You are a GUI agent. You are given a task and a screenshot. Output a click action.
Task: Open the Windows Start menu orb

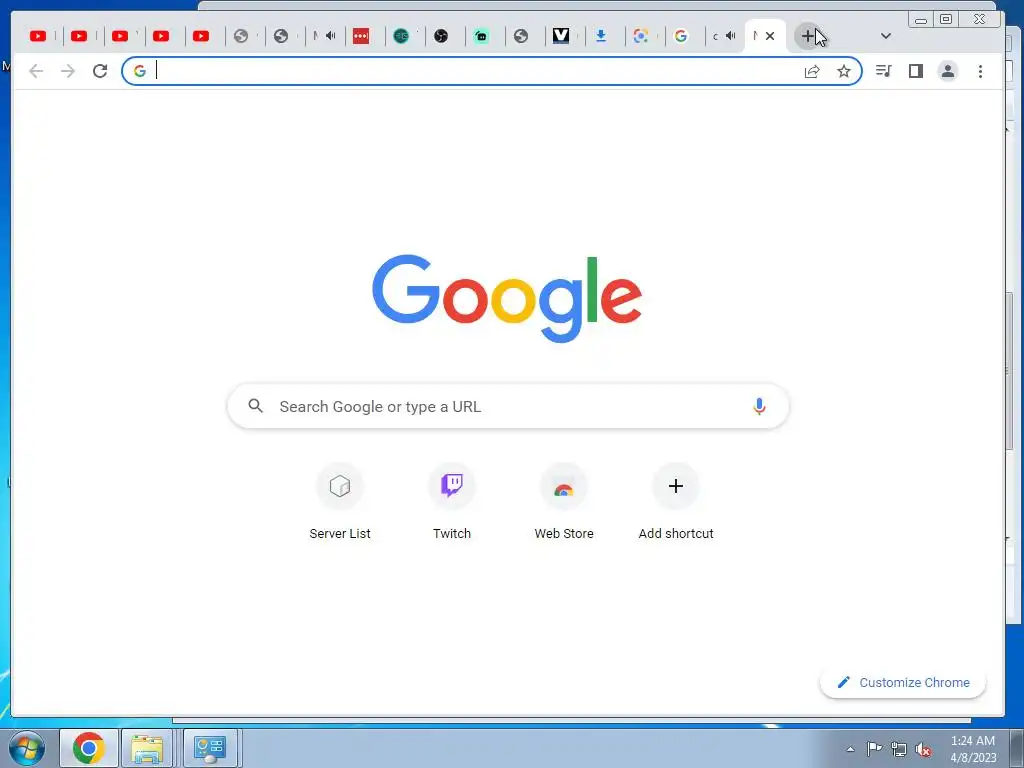(x=27, y=748)
